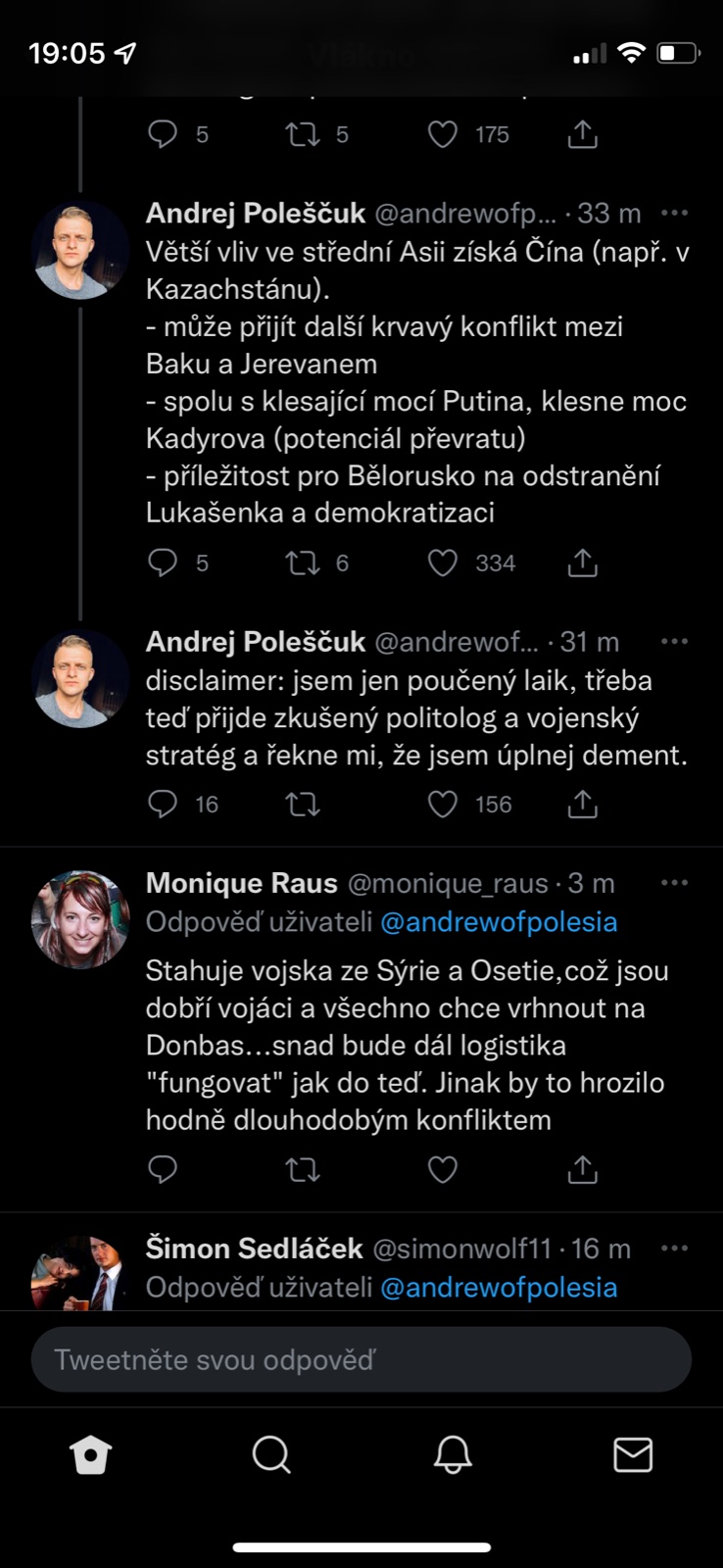Share the tweet about Čína and Kazachstán
Viewport: 723px width, 1568px height.
[x=583, y=563]
